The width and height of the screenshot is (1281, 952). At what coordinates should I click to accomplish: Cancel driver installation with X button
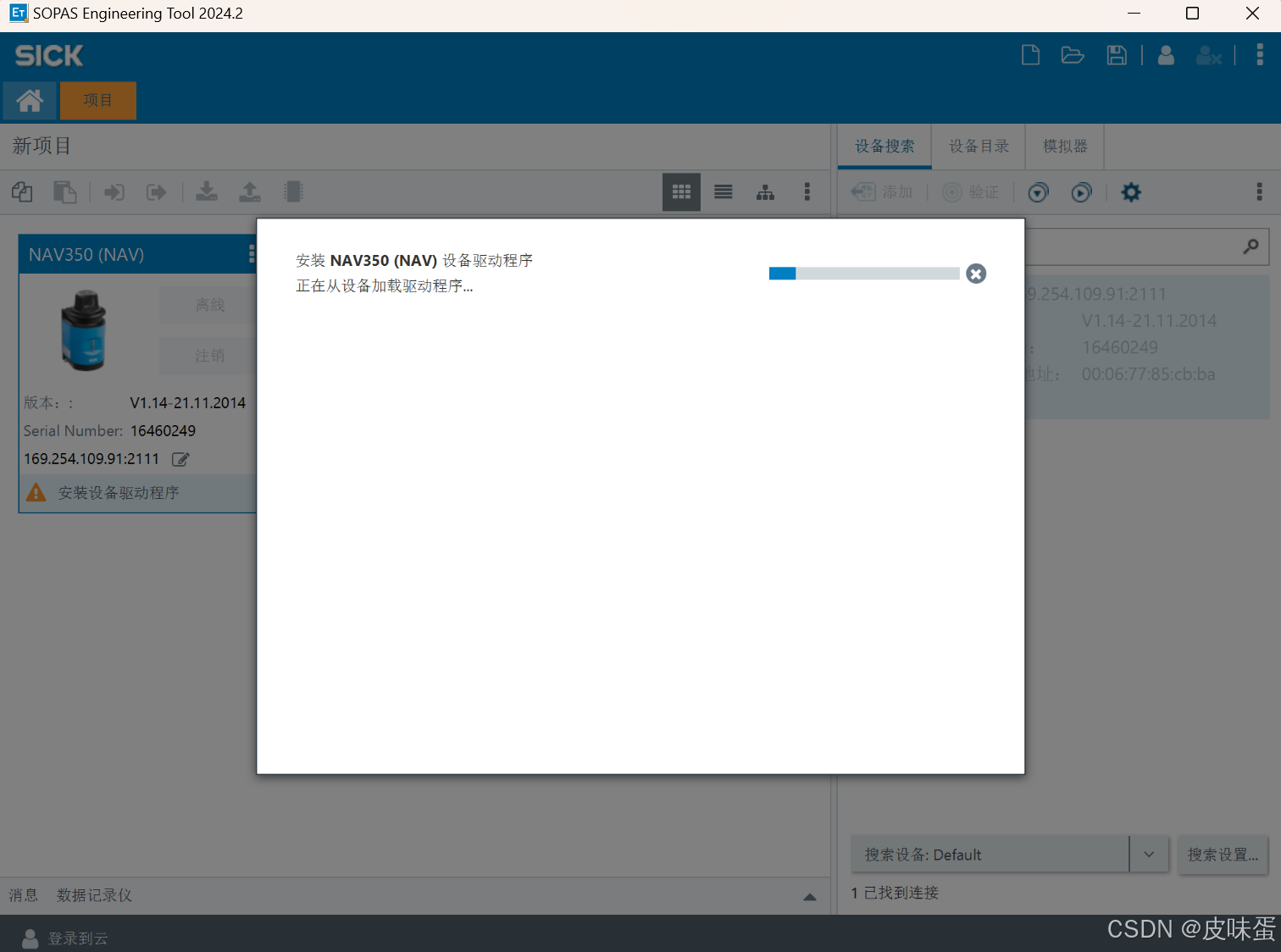[976, 274]
